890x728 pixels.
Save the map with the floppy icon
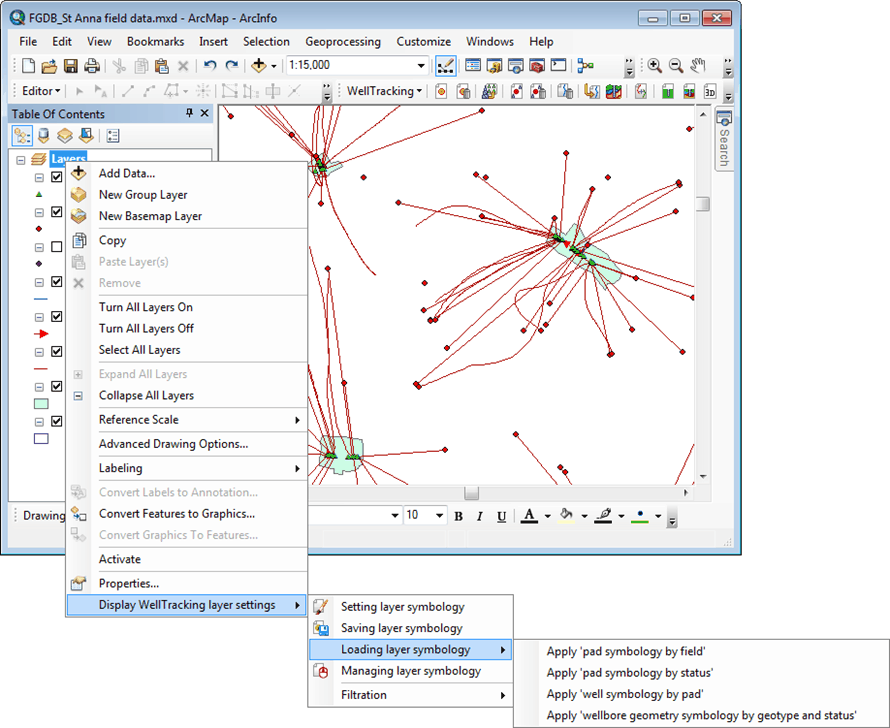(x=70, y=66)
